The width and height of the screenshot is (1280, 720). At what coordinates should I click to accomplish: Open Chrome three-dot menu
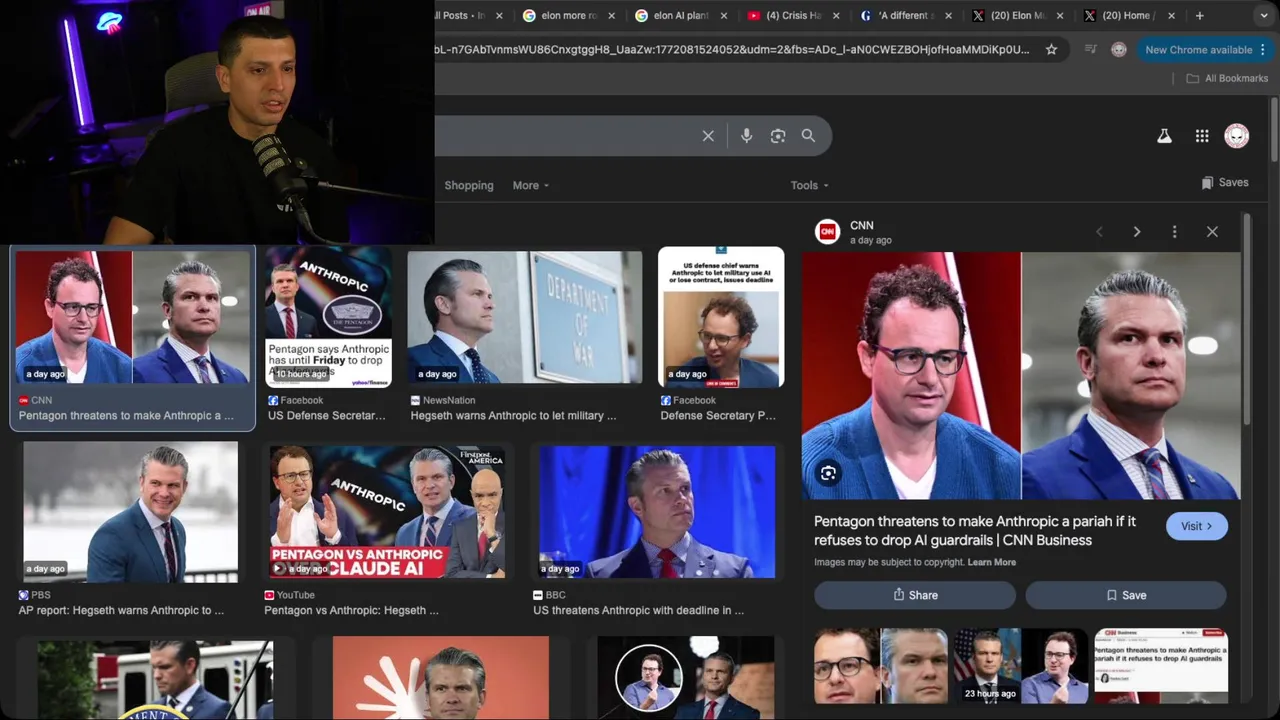tap(1264, 49)
